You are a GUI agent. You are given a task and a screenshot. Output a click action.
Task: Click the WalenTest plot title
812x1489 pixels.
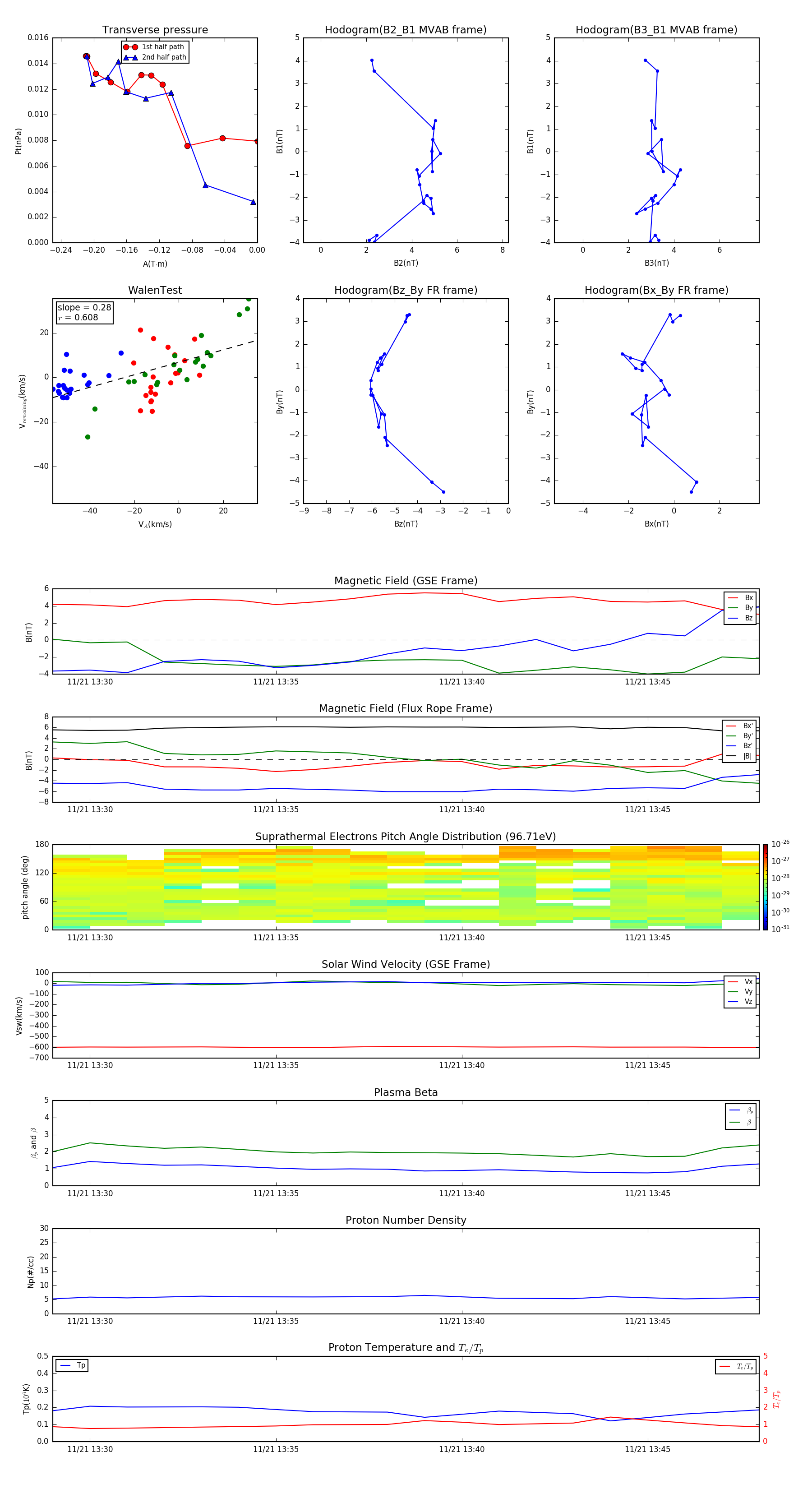coord(155,290)
